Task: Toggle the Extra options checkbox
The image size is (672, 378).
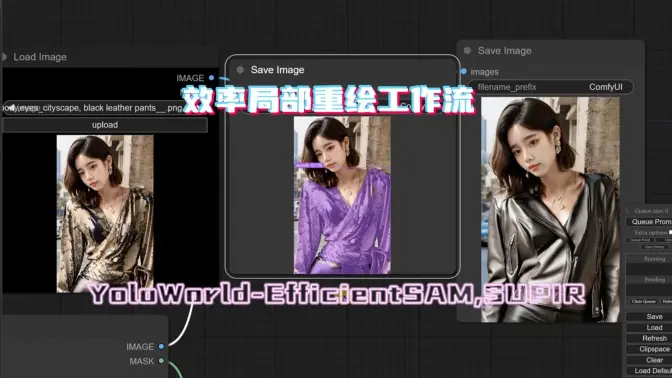Action: [x=670, y=232]
